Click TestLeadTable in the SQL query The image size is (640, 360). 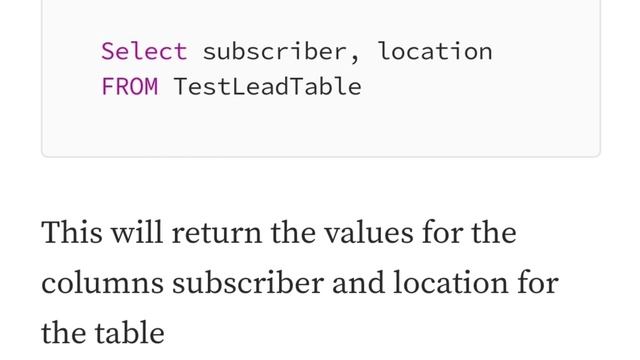pyautogui.click(x=267, y=87)
